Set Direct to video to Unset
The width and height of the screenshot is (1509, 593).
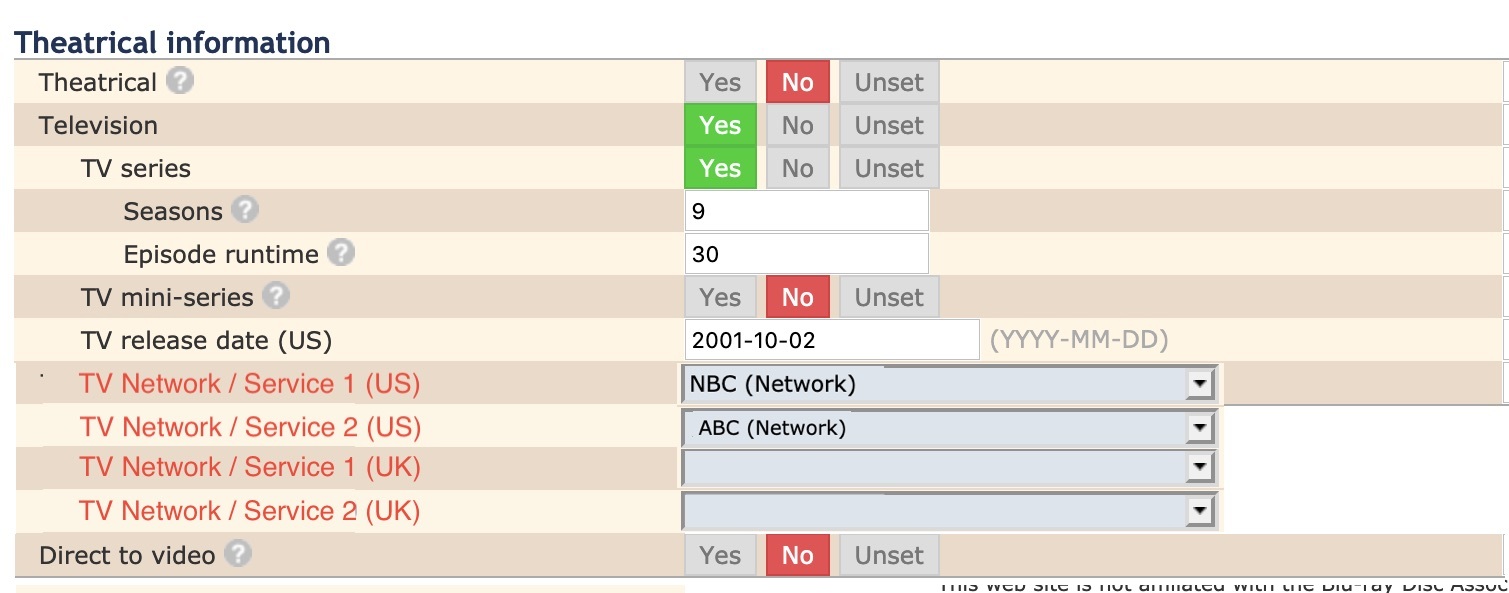[x=889, y=555]
